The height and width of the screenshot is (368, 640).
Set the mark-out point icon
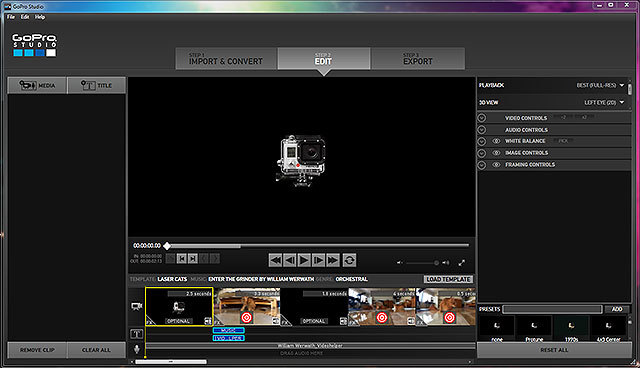point(193,259)
